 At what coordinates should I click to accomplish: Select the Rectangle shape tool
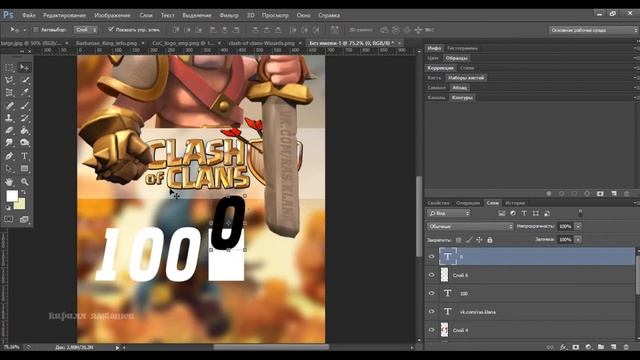click(x=24, y=169)
